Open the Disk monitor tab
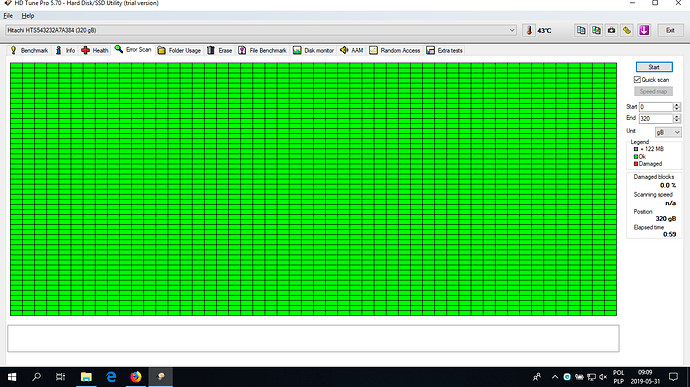 pyautogui.click(x=314, y=50)
